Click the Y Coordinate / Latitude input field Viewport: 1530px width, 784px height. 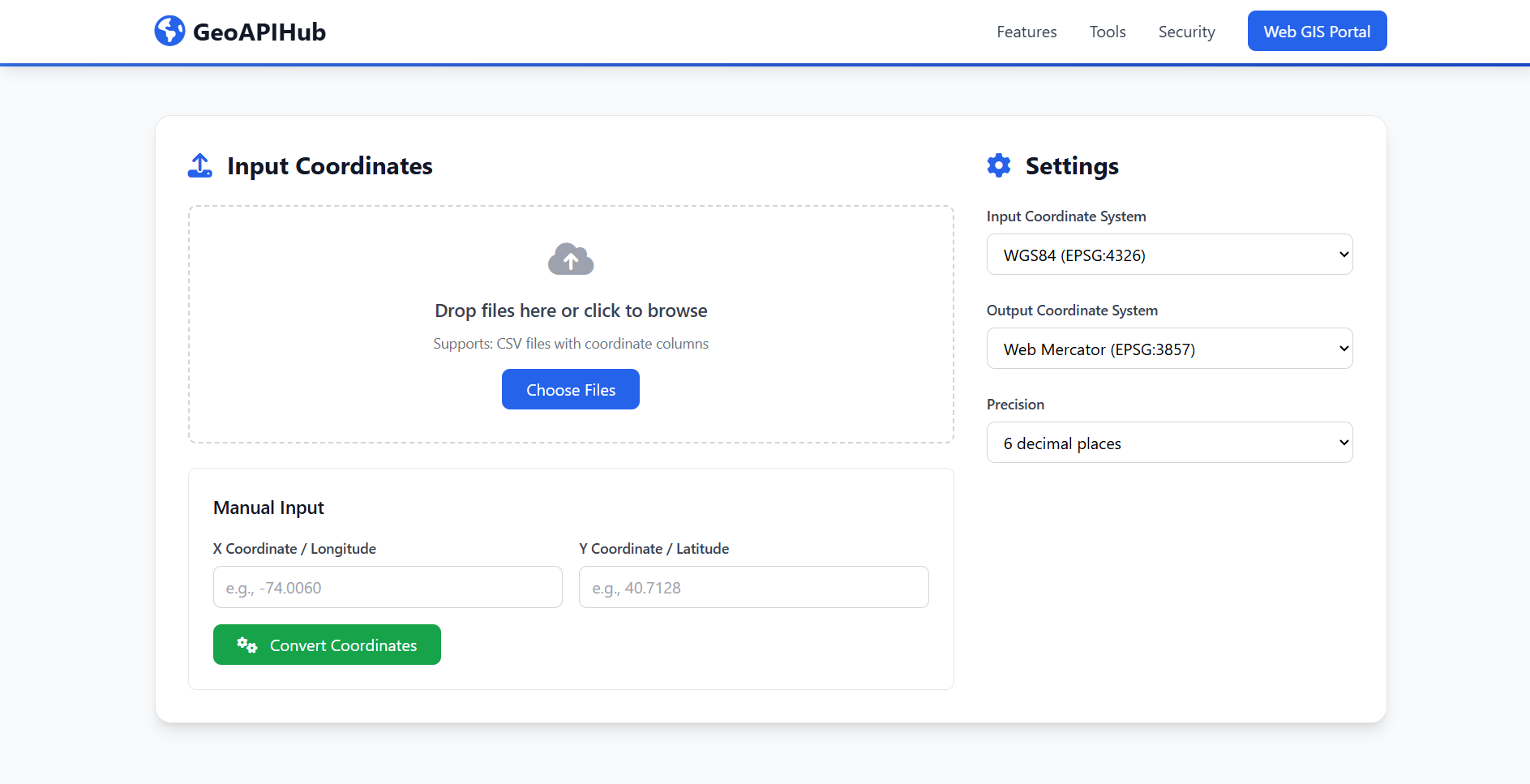tap(753, 587)
